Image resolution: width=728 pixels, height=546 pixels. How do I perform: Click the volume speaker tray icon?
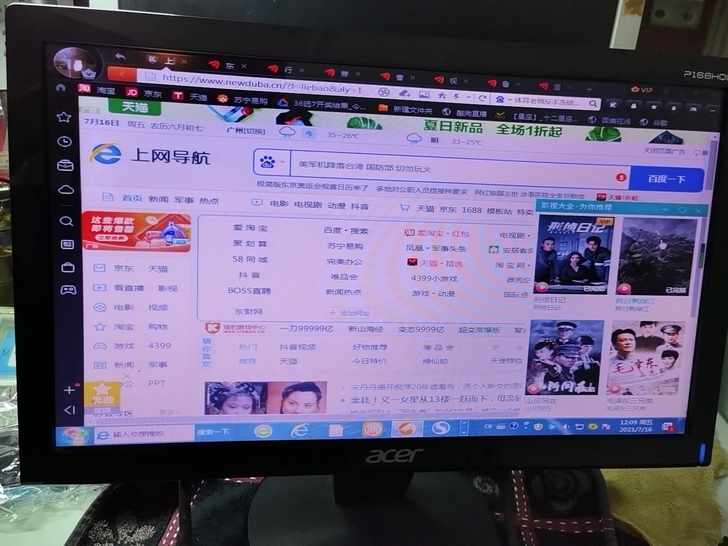[x=566, y=426]
